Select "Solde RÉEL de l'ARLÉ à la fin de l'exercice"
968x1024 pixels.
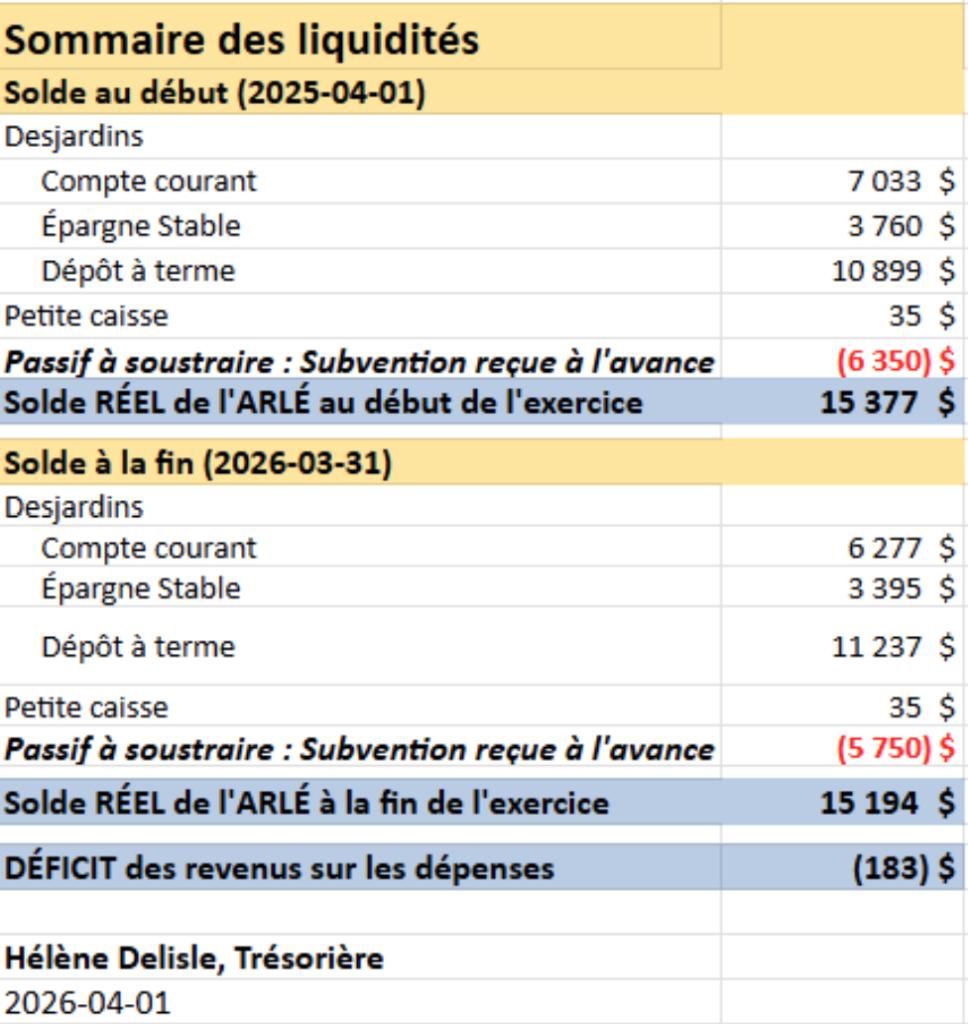(307, 802)
